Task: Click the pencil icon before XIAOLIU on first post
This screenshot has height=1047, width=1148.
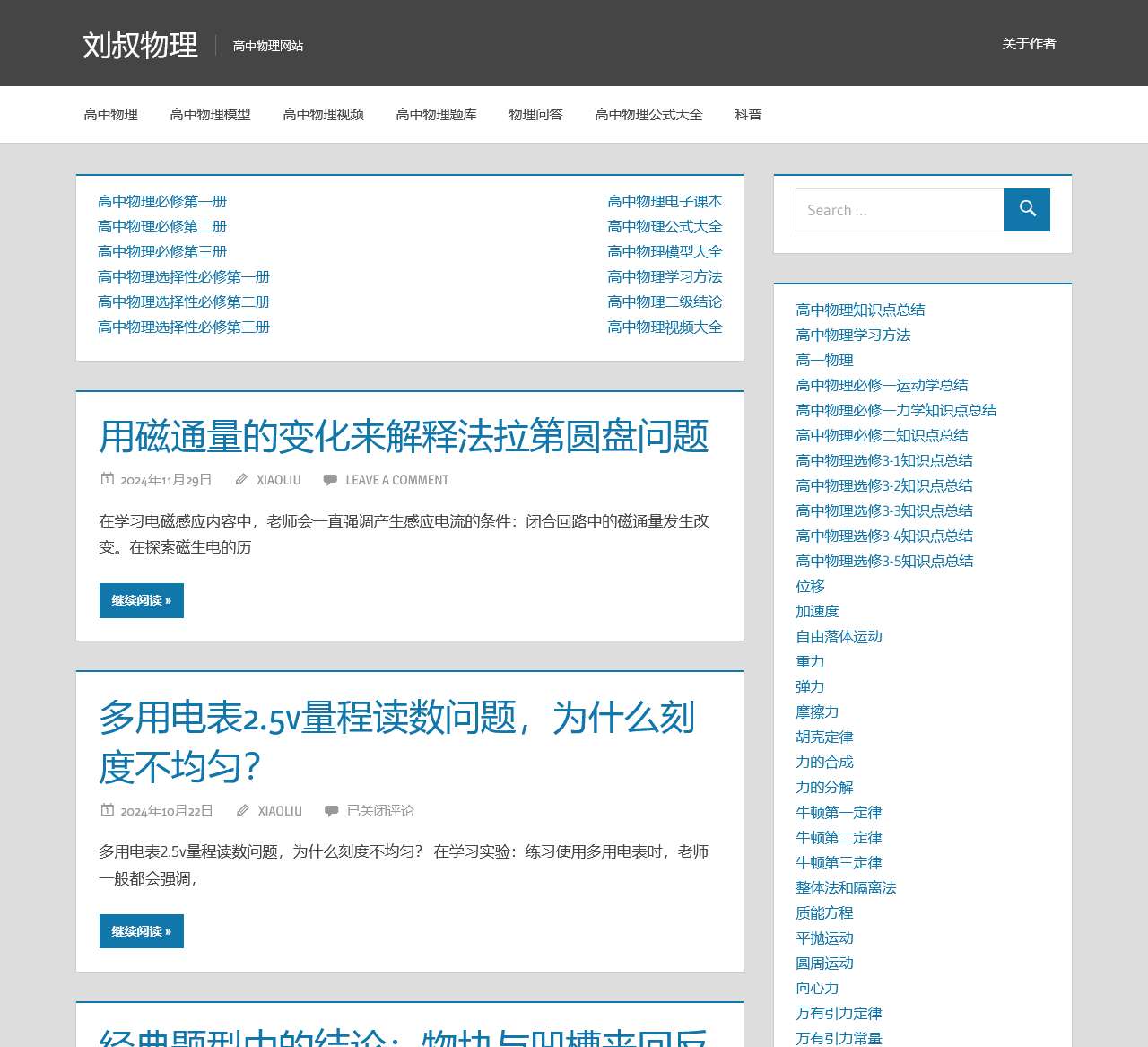Action: [240, 479]
